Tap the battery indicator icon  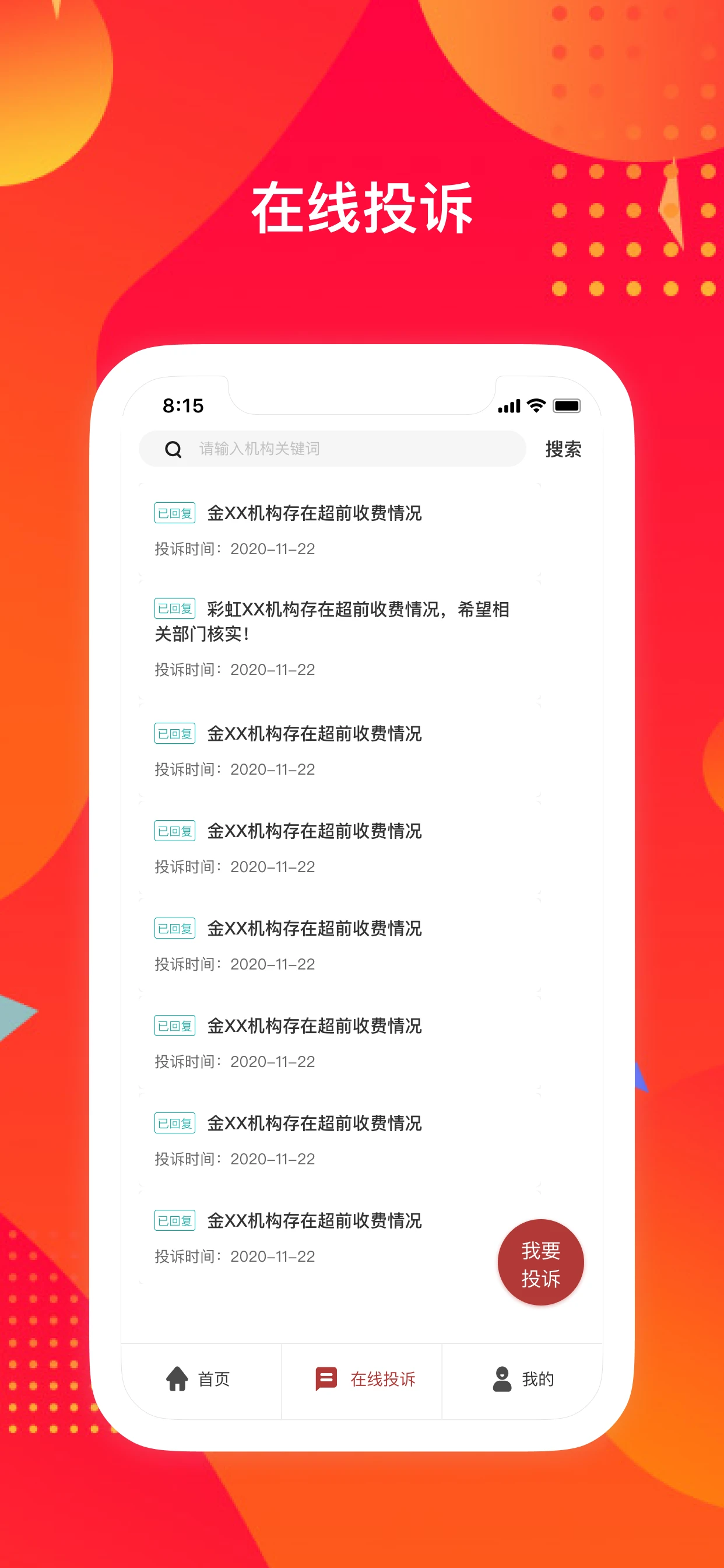(x=567, y=406)
